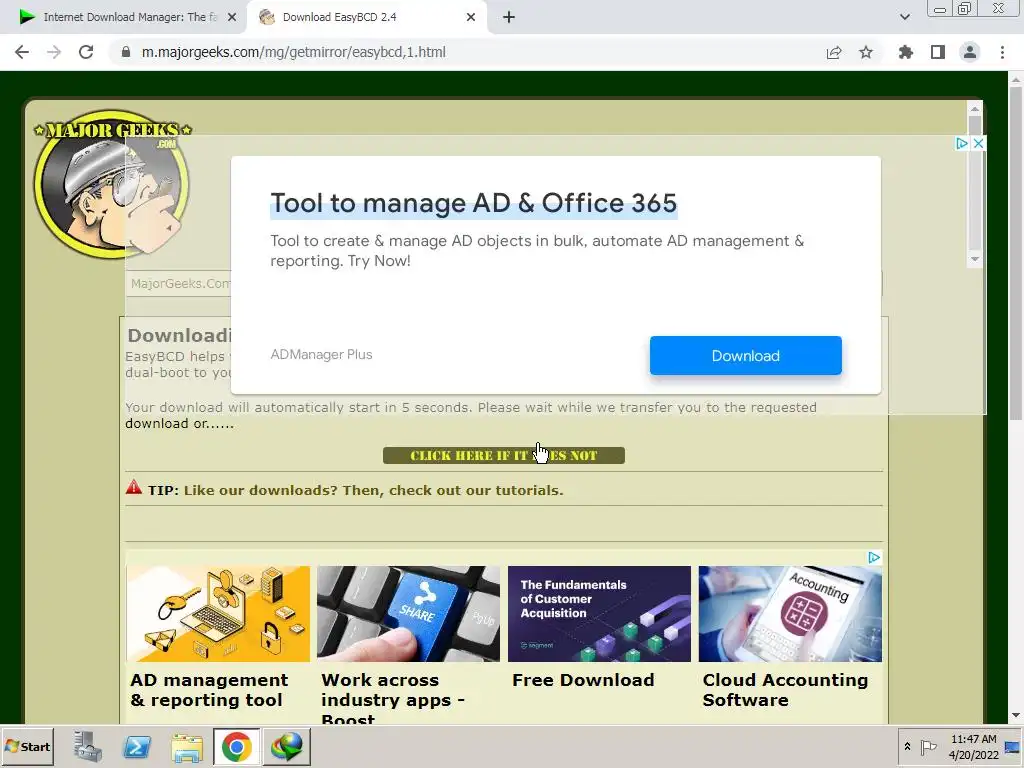Click the inner frame scrollbar down arrow
This screenshot has width=1024, height=768.
[x=974, y=259]
